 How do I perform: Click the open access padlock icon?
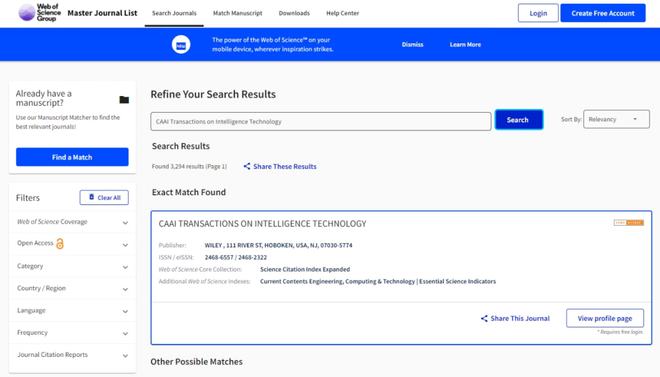[60, 244]
